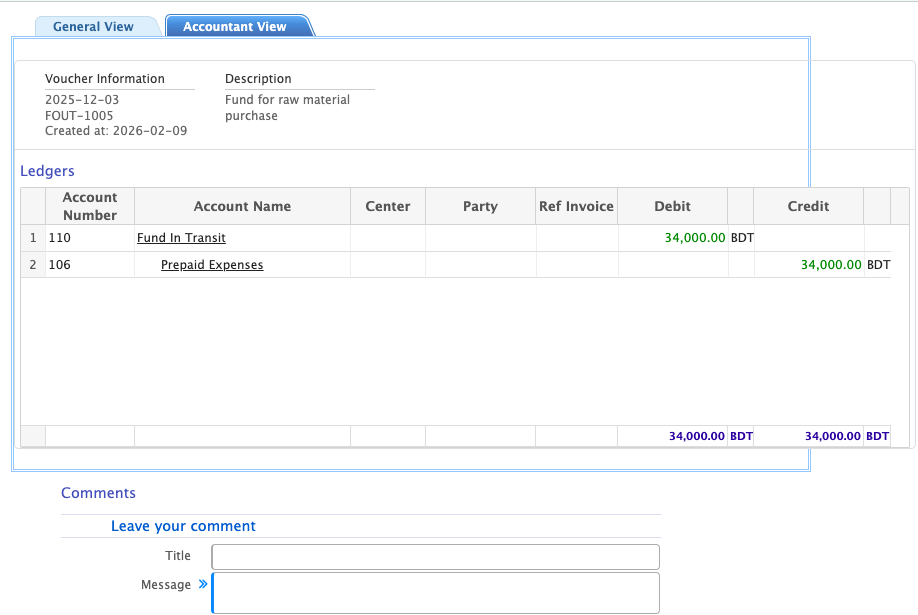Click the Ref Invoice column header
The height and width of the screenshot is (615, 918).
576,206
